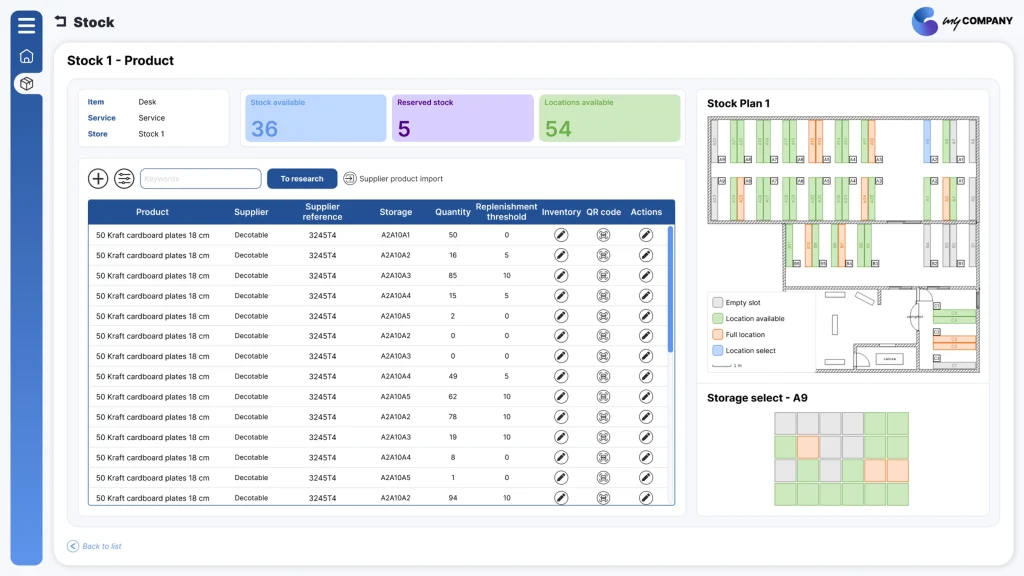Viewport: 1024px width, 576px height.
Task: Open actions edit for the row with quantity 78
Action: pos(646,417)
